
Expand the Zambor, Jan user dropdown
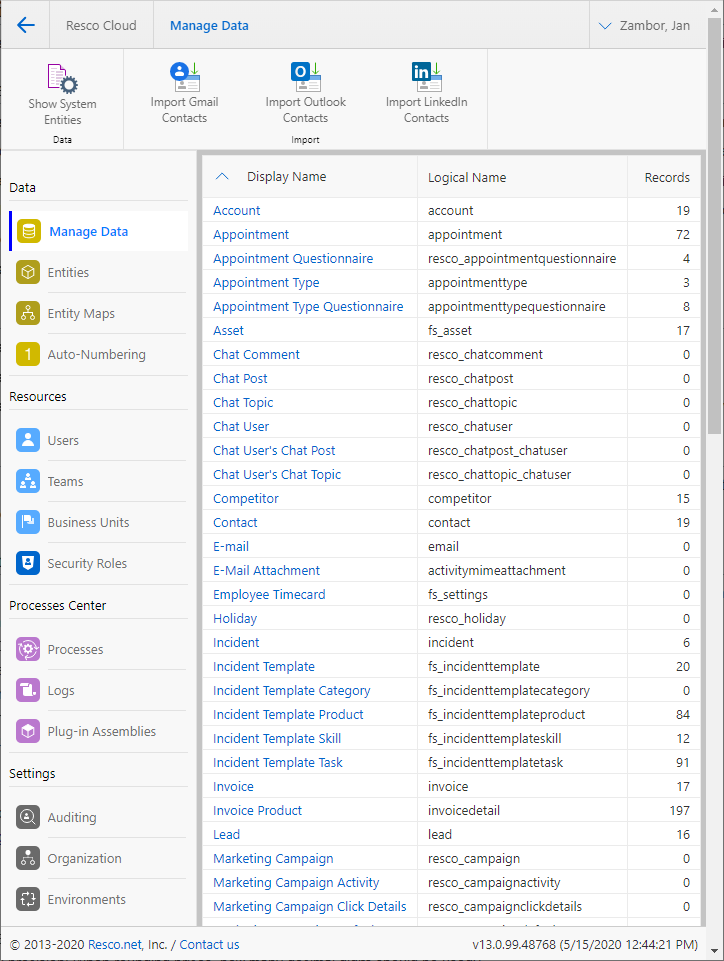click(x=645, y=25)
